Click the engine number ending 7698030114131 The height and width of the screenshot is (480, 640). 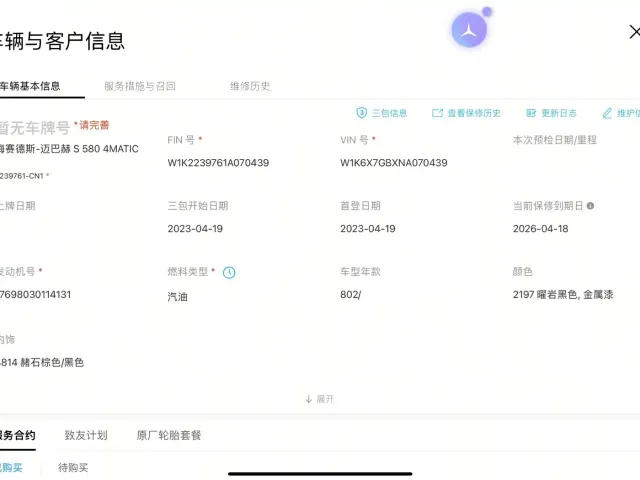(x=36, y=295)
